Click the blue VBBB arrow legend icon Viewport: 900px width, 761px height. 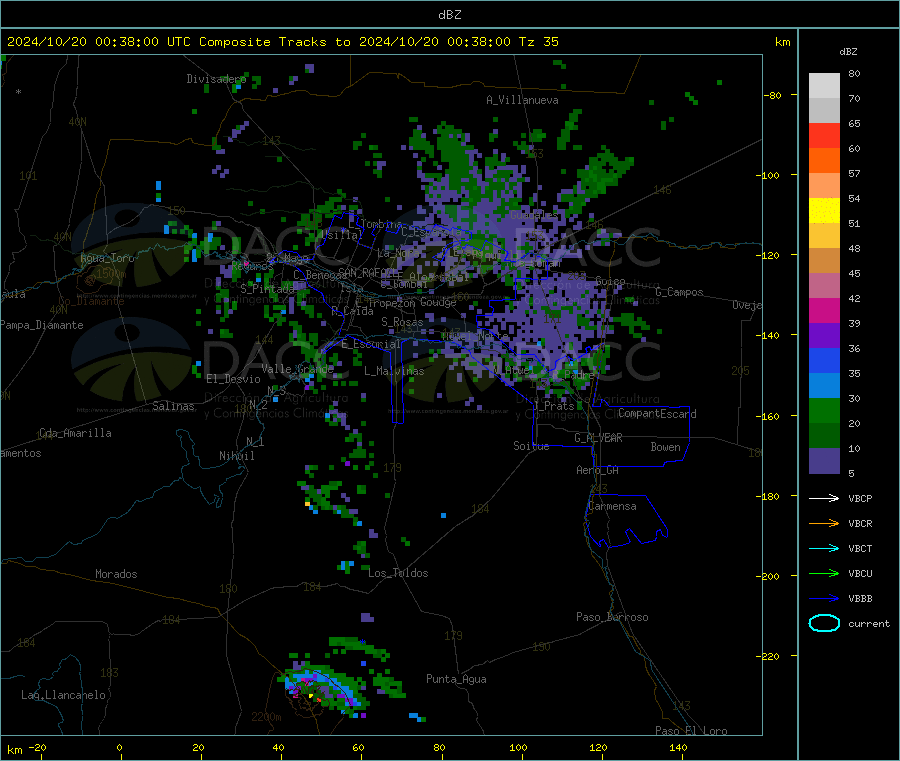(x=824, y=599)
